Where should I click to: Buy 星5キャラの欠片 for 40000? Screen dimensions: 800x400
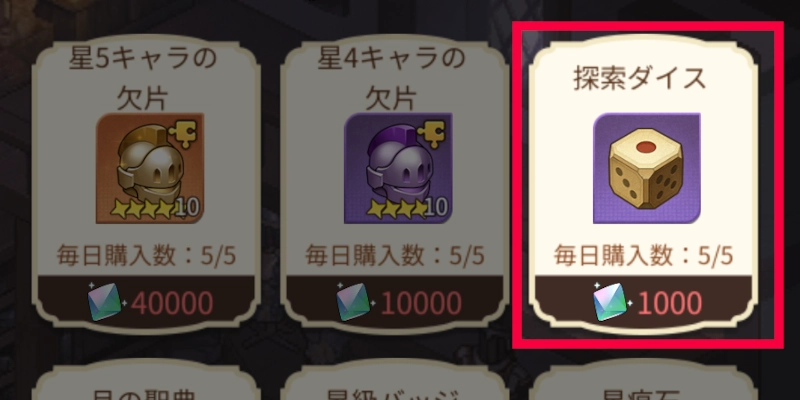point(146,302)
